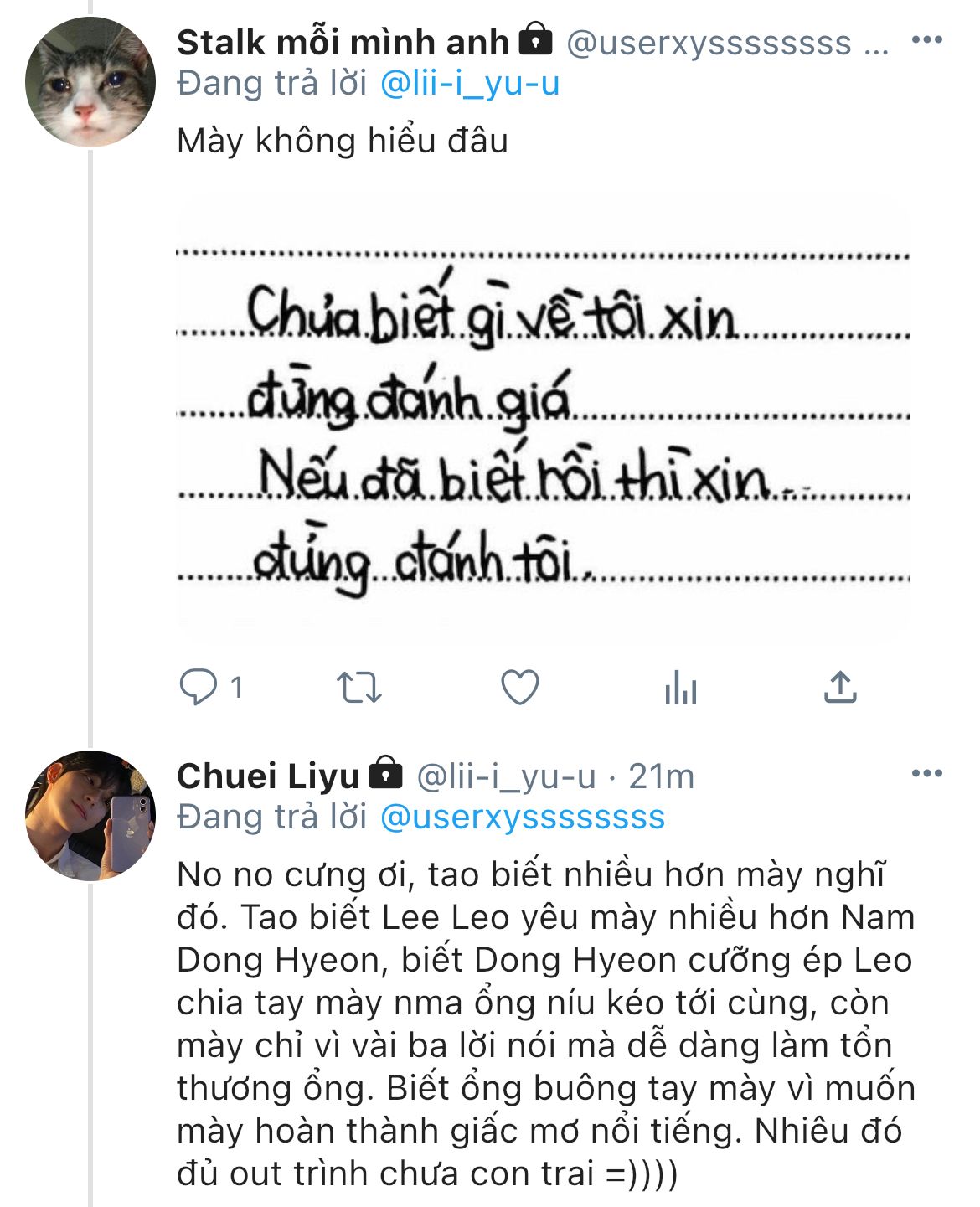Screen dimensions: 980x1207
Task: Click the 21m timestamp
Action: (x=662, y=776)
